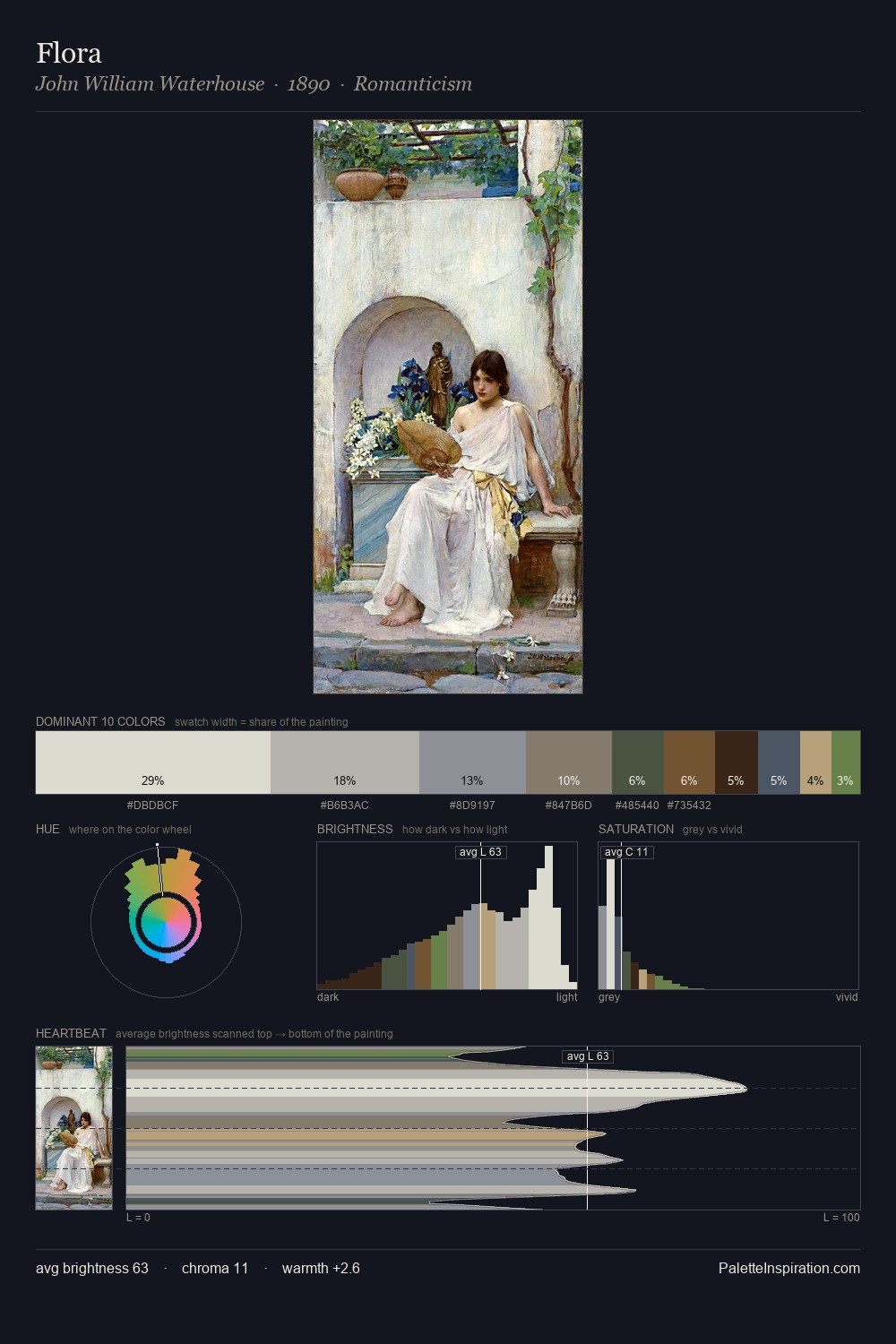Click the small heartbeat painting thumbnail
This screenshot has width=896, height=1344.
pos(73,1128)
